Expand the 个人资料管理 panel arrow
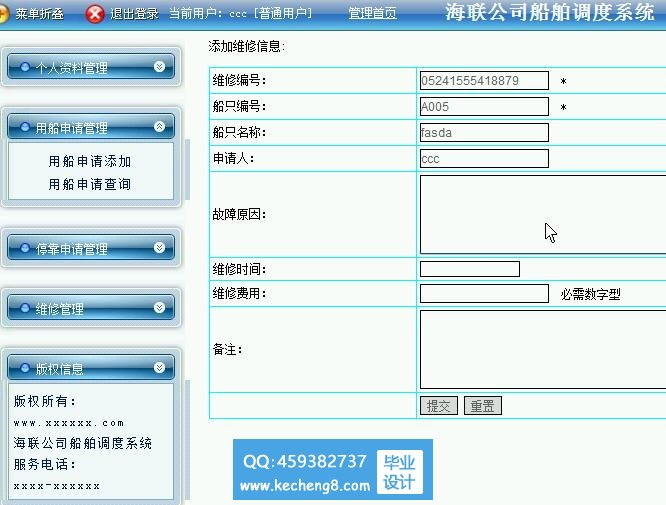The width and height of the screenshot is (666, 505). pos(159,67)
